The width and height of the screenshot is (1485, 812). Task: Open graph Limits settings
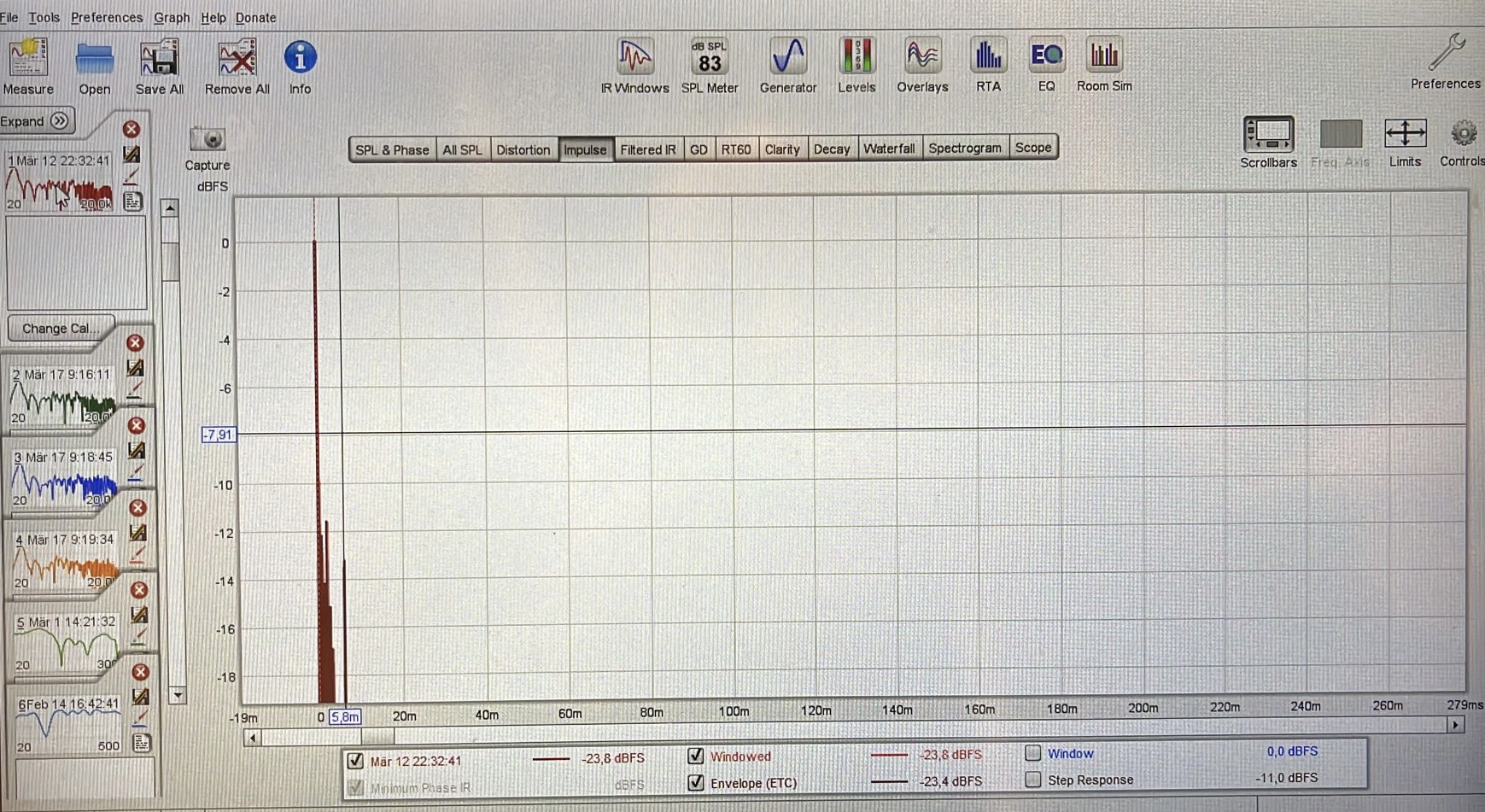coord(1405,141)
